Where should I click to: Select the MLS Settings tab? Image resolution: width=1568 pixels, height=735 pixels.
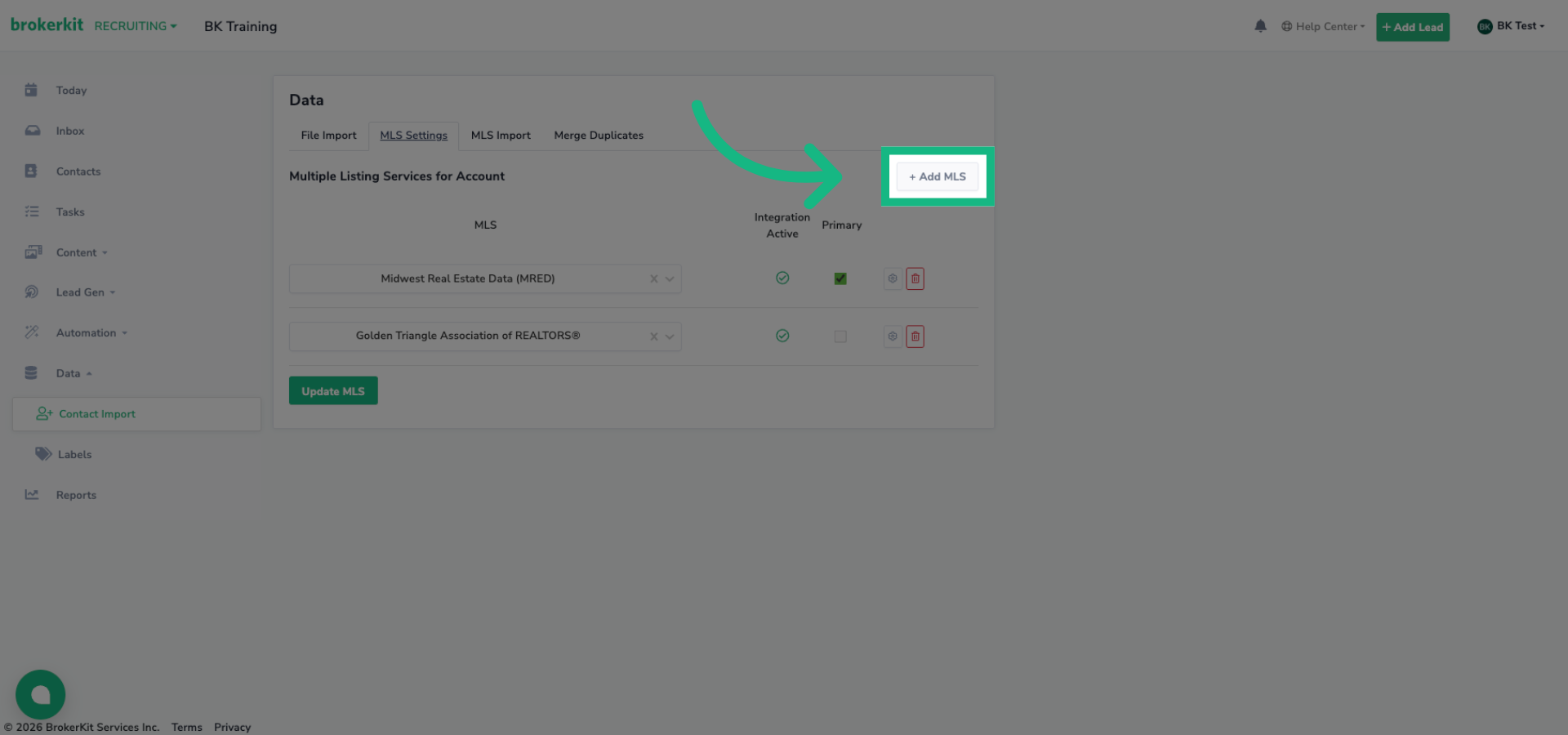coord(413,136)
